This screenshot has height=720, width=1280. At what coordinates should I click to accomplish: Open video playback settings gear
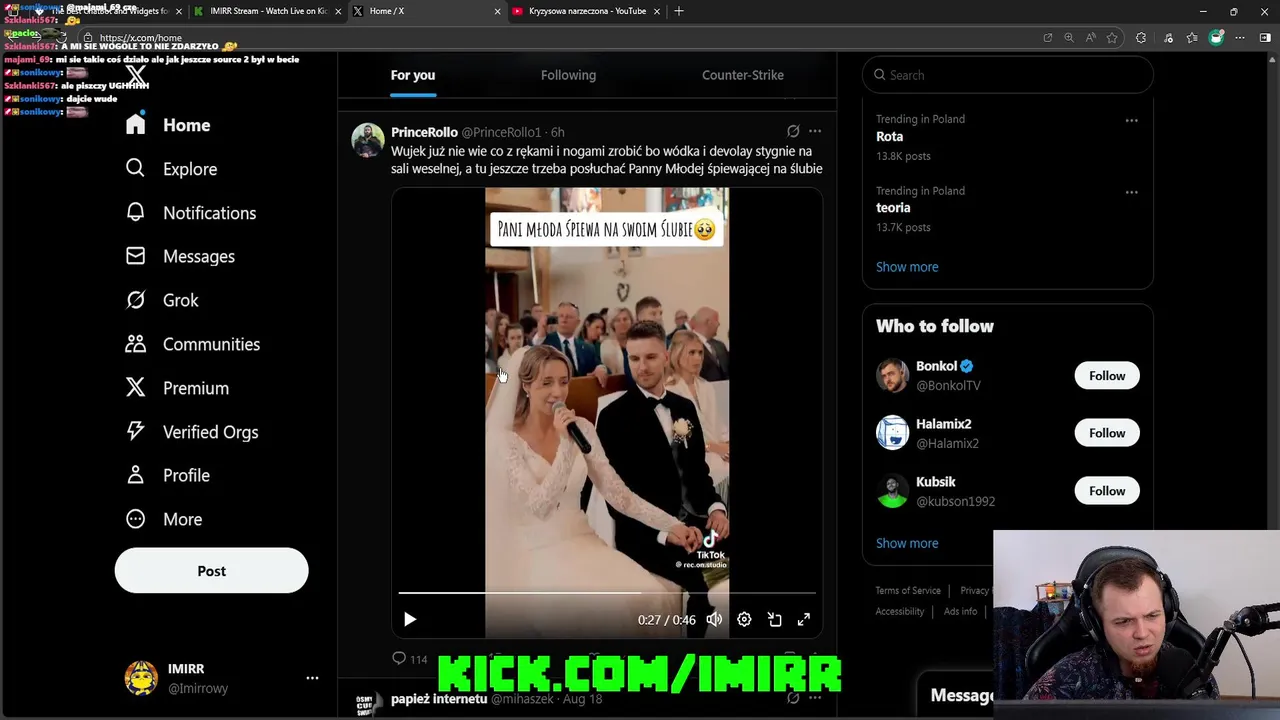click(744, 620)
